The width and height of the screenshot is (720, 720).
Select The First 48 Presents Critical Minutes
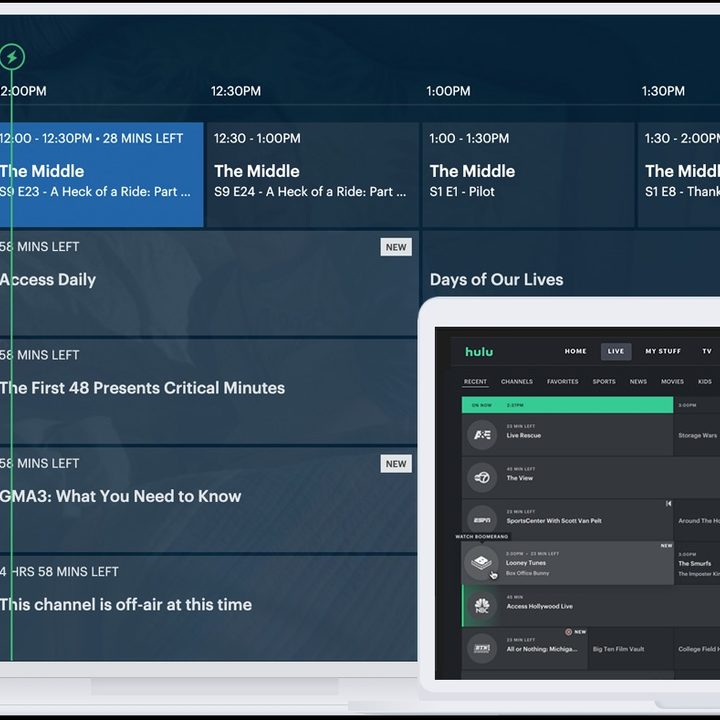[208, 392]
